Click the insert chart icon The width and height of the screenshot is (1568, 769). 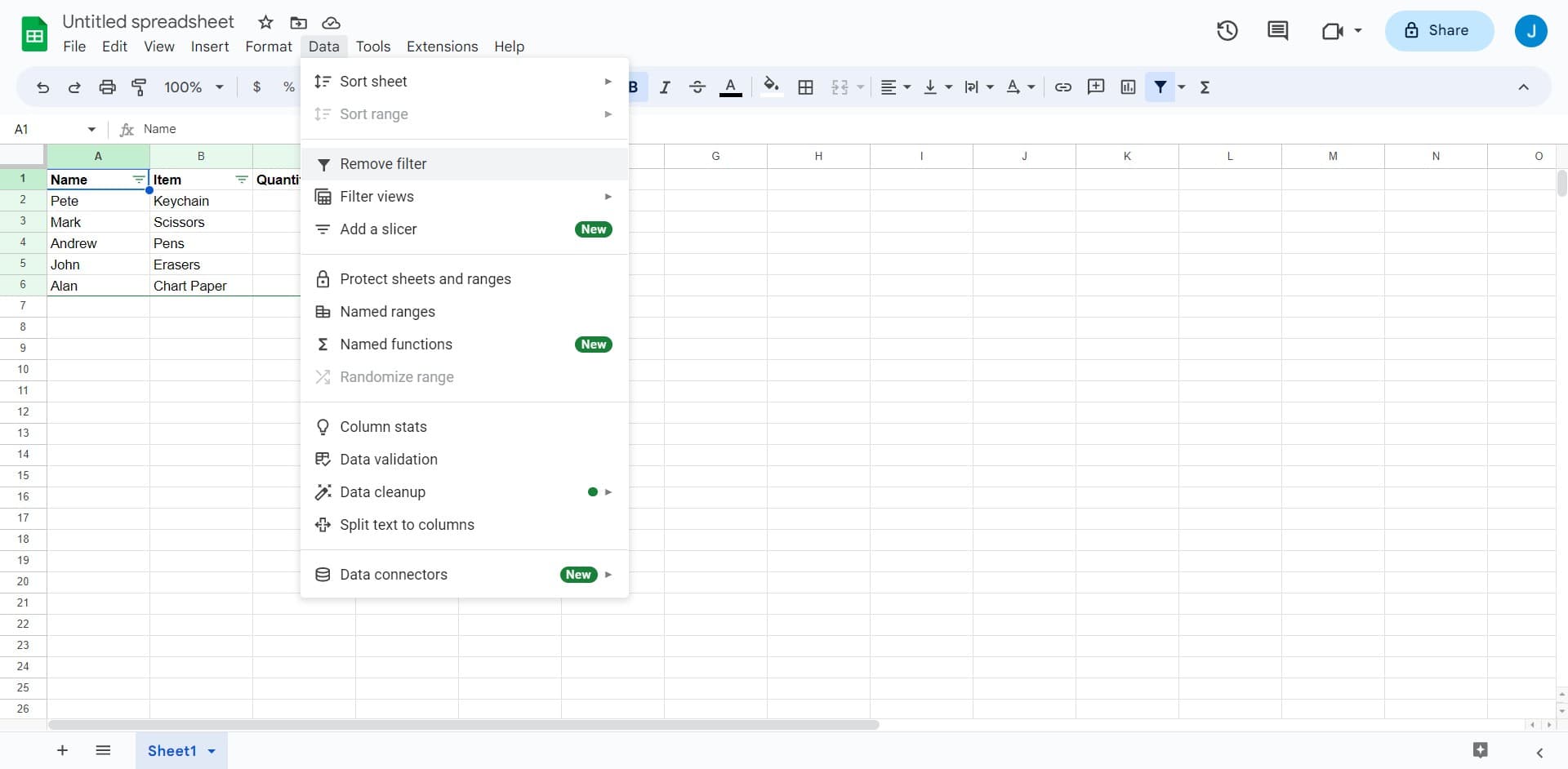(1128, 87)
